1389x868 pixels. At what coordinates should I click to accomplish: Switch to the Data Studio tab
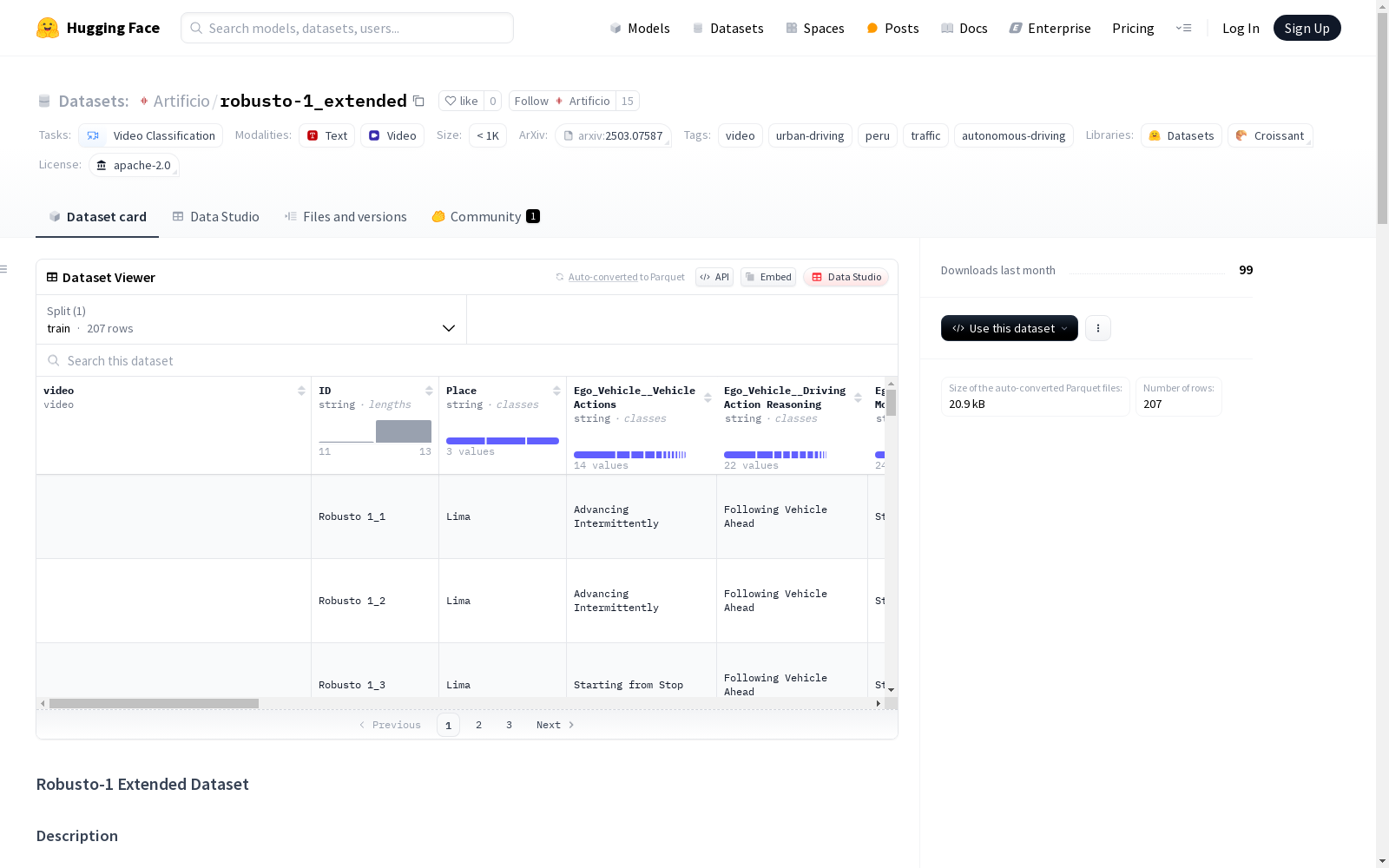216,217
